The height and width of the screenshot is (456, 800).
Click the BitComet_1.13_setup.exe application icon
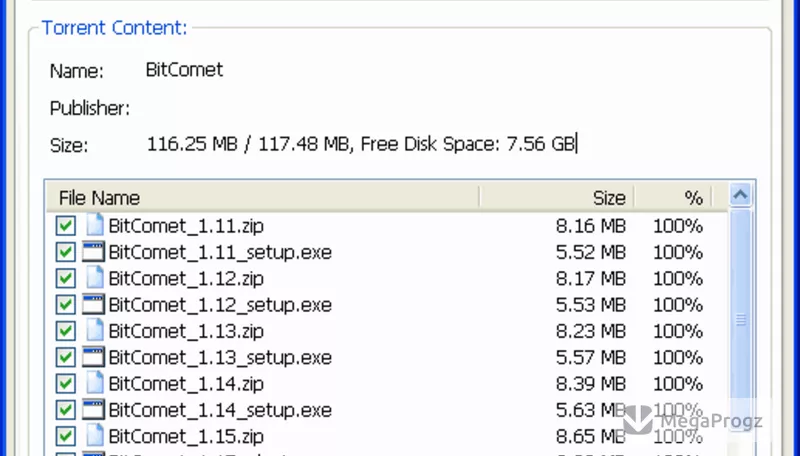click(x=93, y=357)
